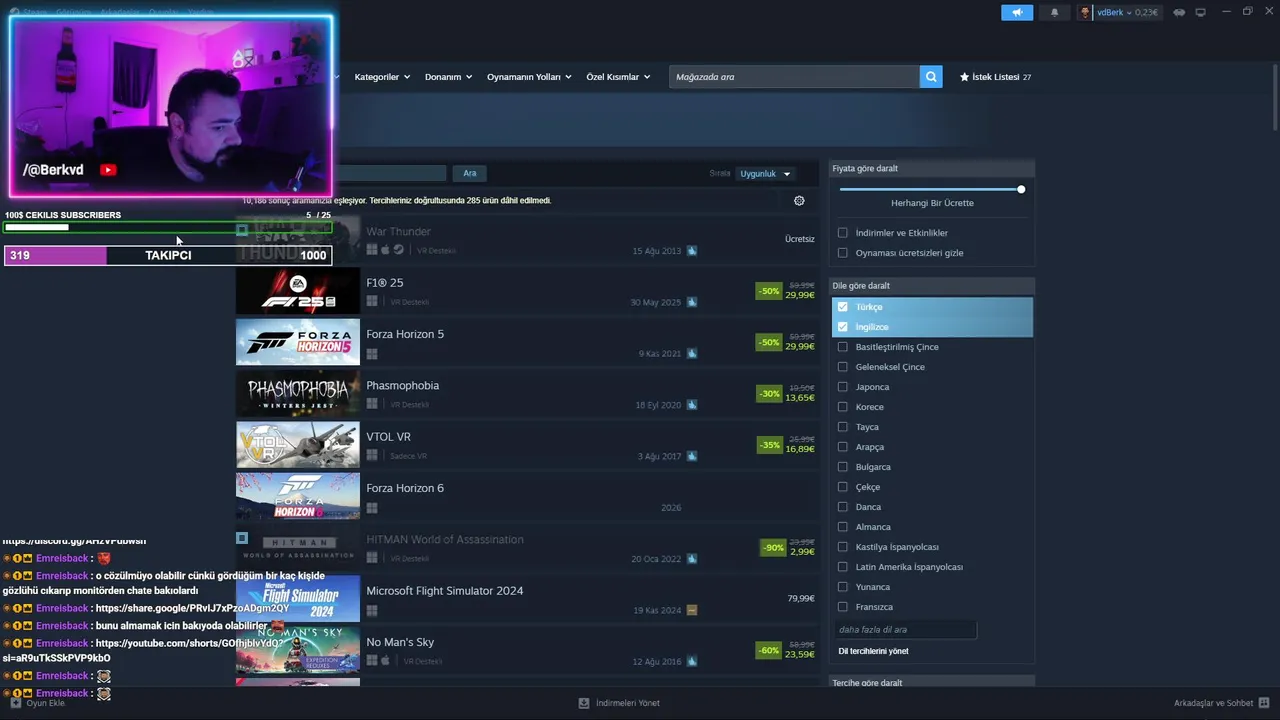This screenshot has height=720, width=1280.
Task: Click Dil tercihlerini yönet link
Action: click(873, 651)
